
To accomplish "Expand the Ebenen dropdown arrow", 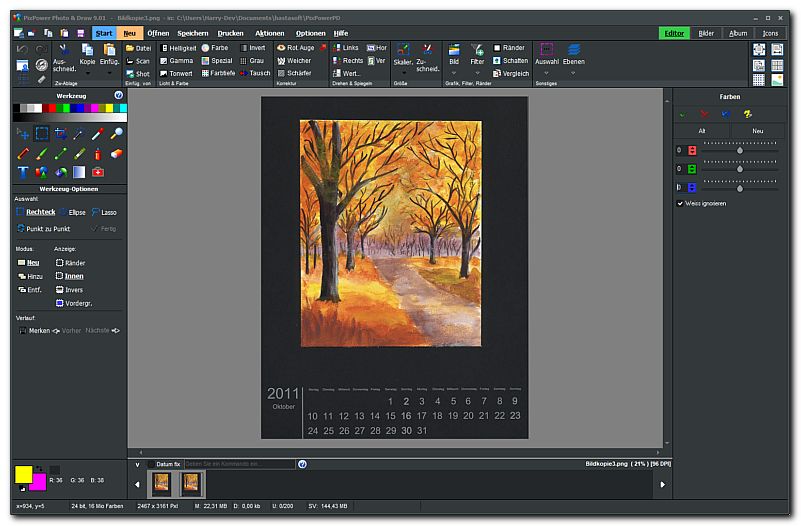I will coord(573,73).
